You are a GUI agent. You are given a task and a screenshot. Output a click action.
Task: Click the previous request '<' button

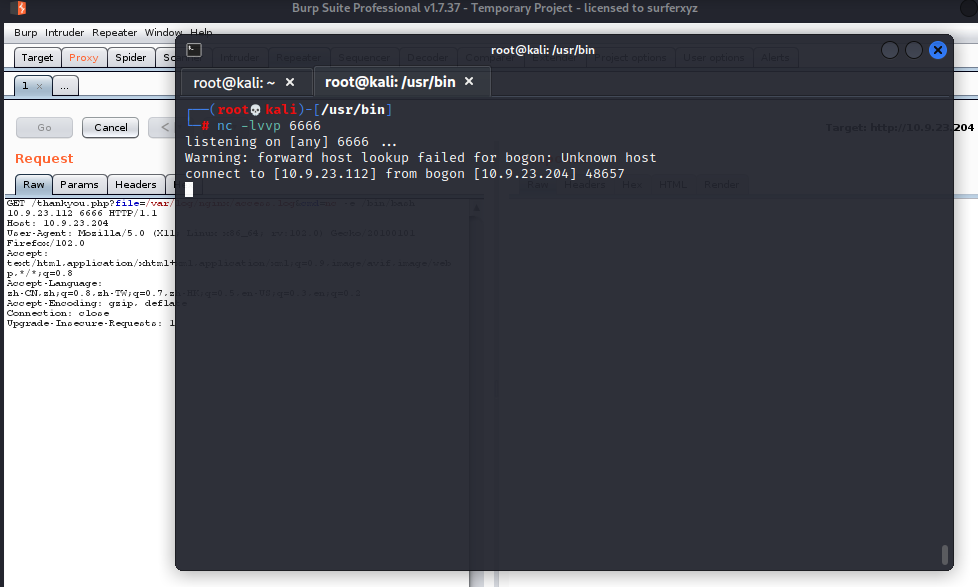pos(163,127)
